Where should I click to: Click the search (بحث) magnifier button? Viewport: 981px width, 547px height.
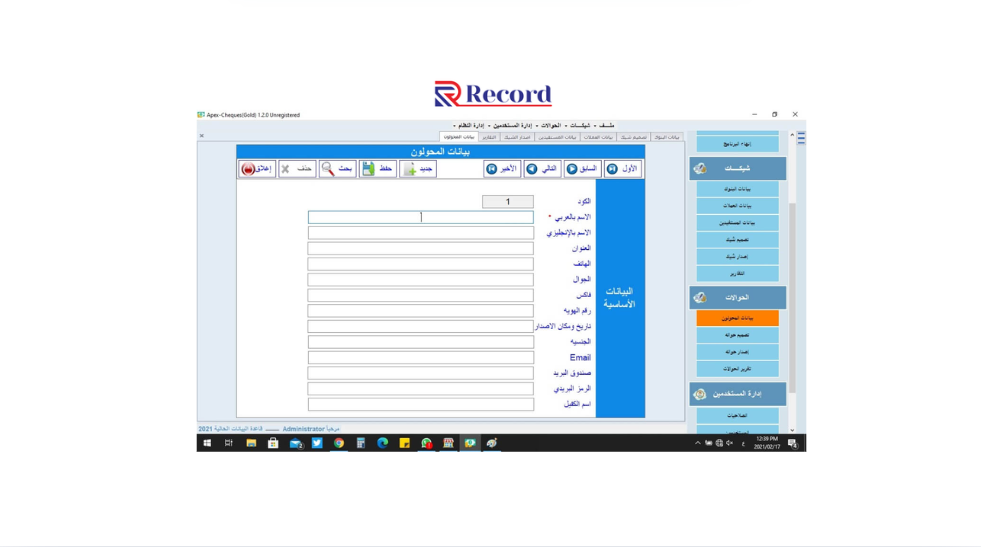337,169
